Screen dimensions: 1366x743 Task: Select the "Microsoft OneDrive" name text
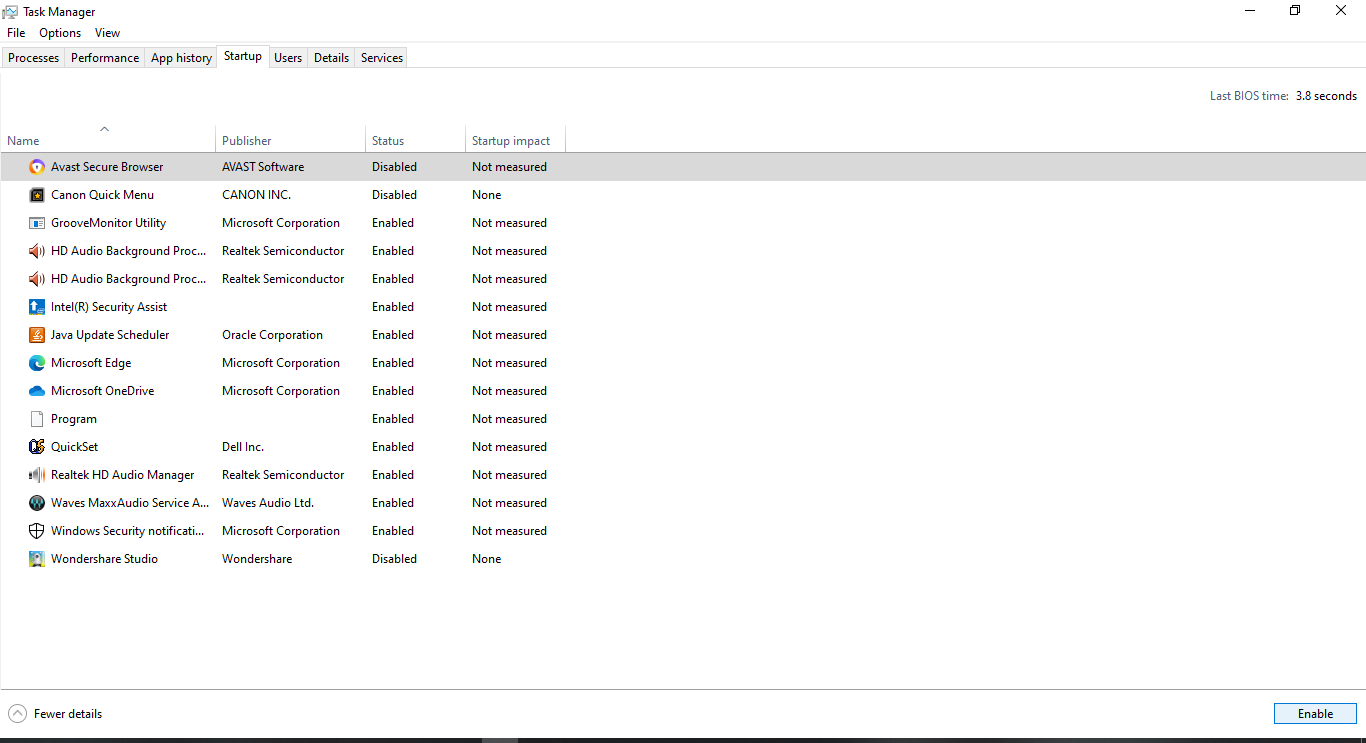pos(102,391)
